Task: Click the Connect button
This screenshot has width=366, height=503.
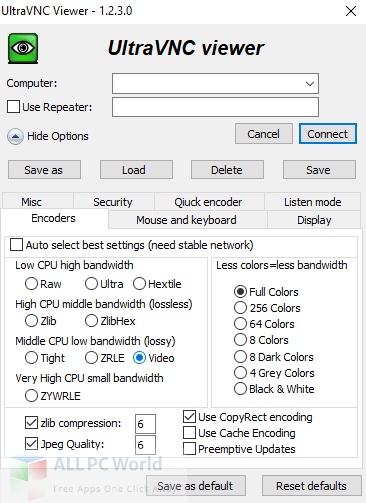Action: pyautogui.click(x=328, y=134)
